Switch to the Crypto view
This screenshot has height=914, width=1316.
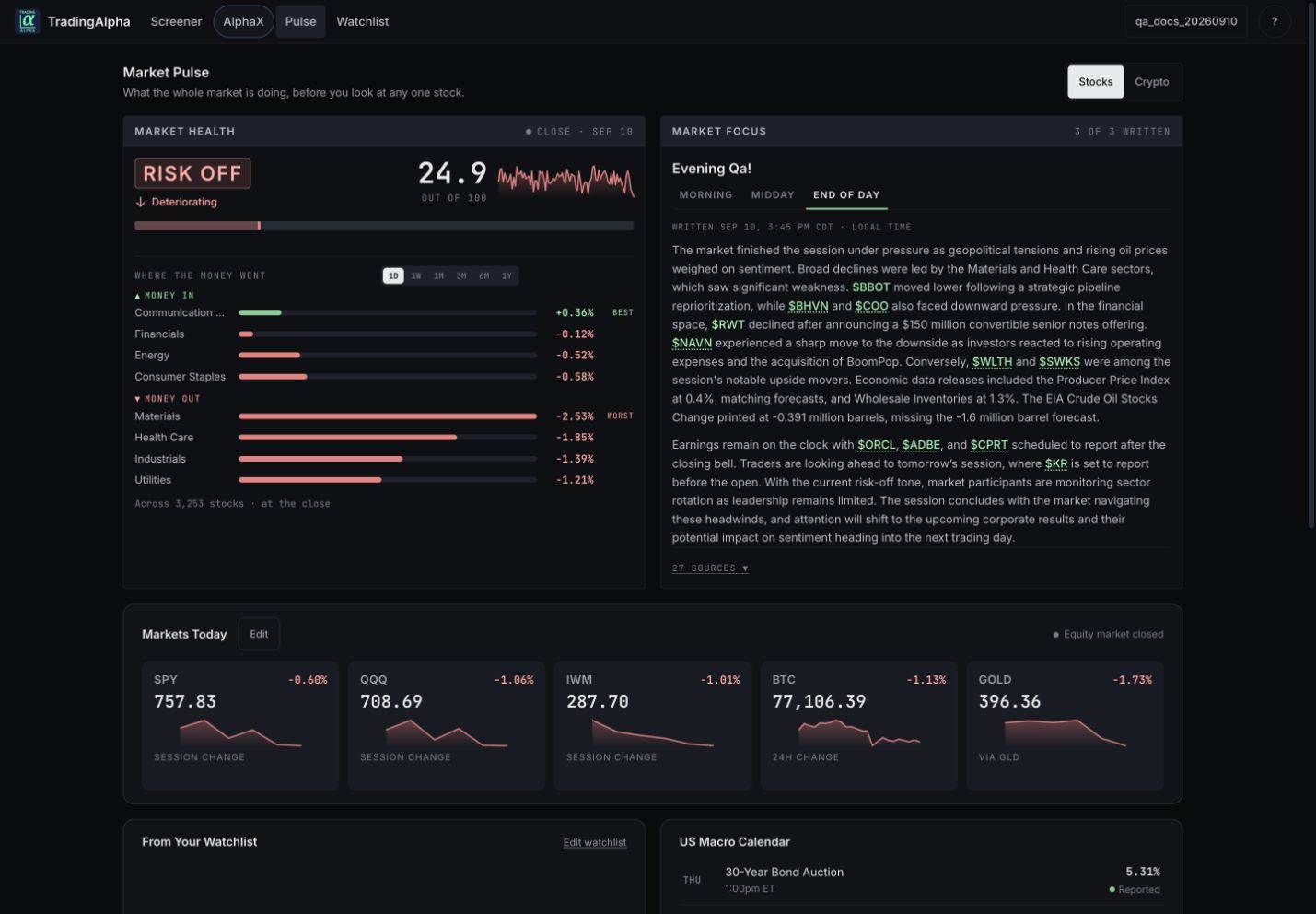pos(1152,82)
